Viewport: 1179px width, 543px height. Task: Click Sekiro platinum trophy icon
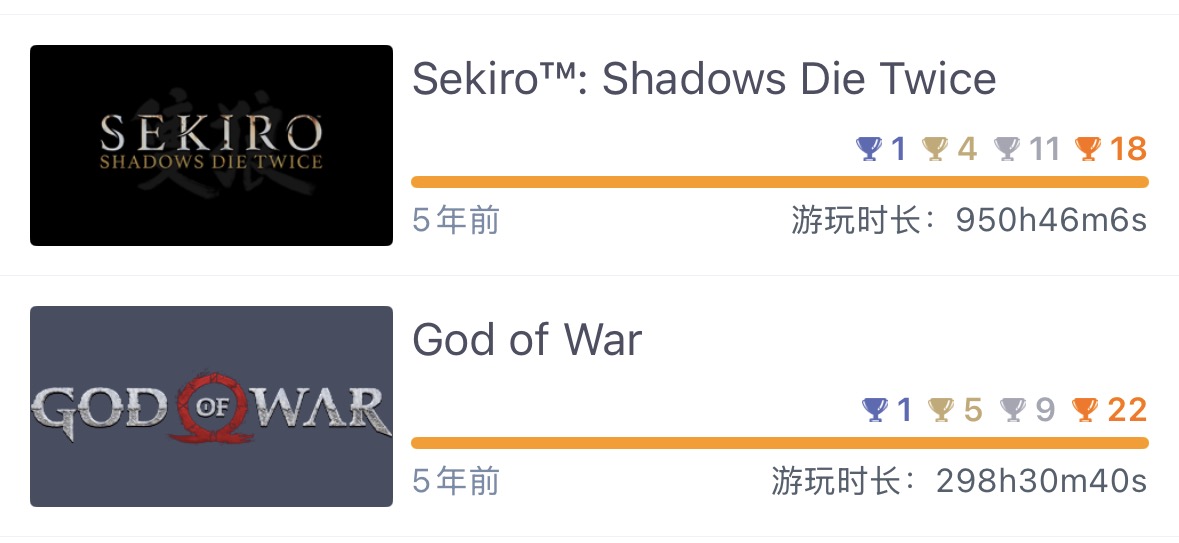coord(869,150)
